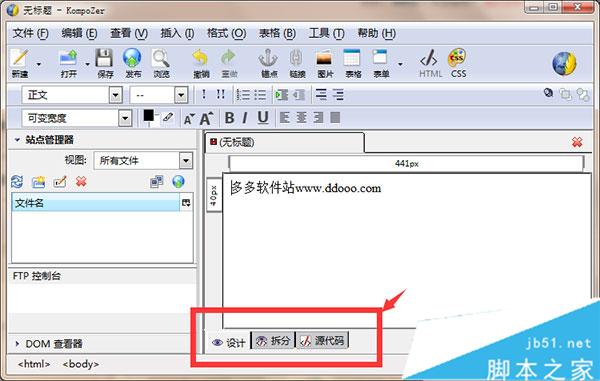The height and width of the screenshot is (381, 600).
Task: Expand the Open button dropdown arrow
Action: pos(88,64)
